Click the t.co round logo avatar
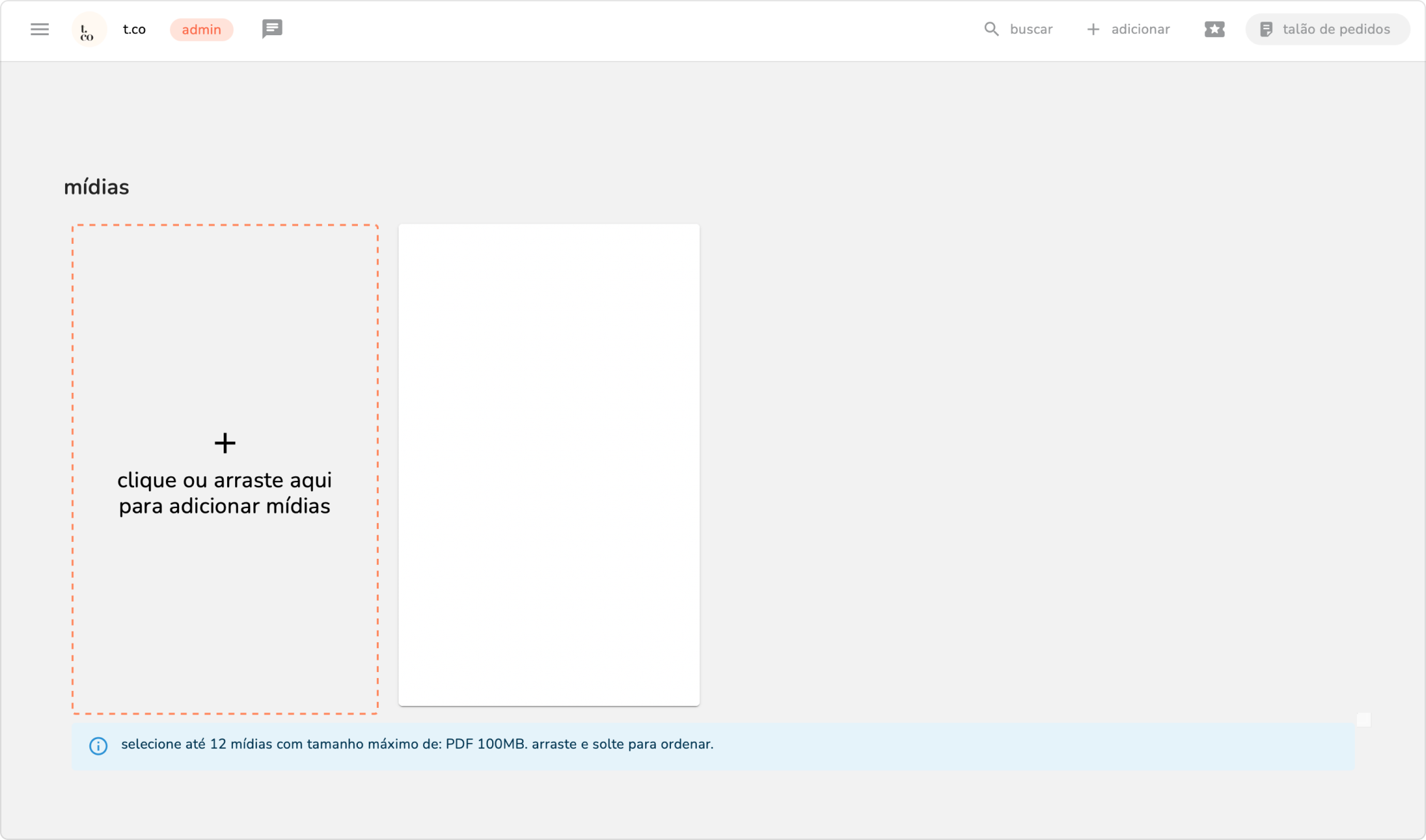This screenshot has height=840, width=1426. (89, 30)
